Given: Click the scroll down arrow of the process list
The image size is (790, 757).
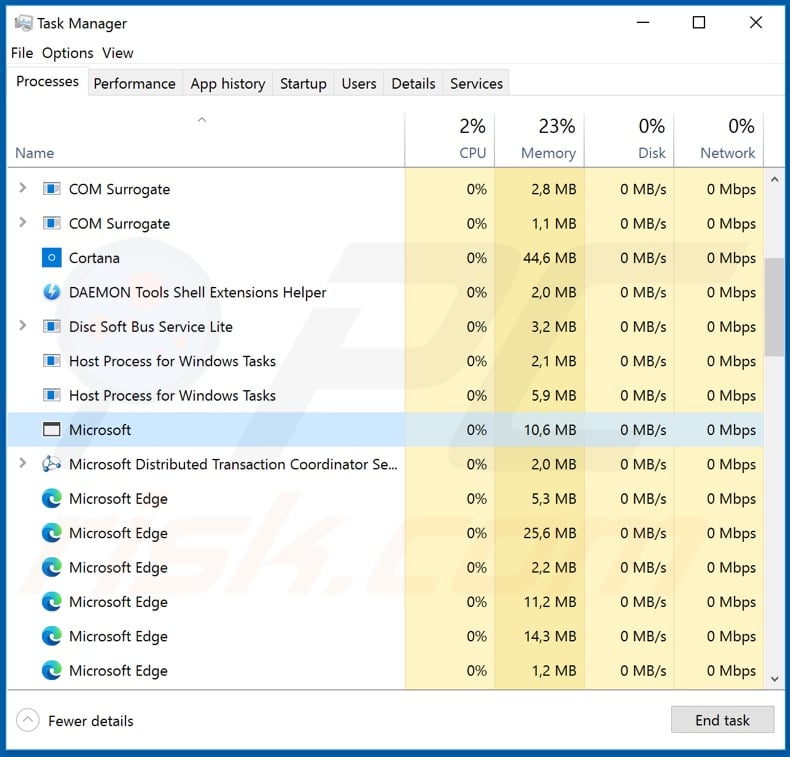Looking at the screenshot, I should click(x=774, y=679).
